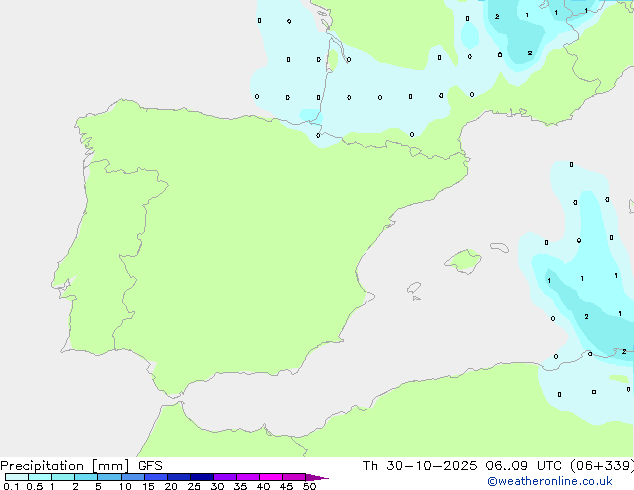
Task: Select the 30–35 mm purple legend swatch
Action: click(x=224, y=477)
